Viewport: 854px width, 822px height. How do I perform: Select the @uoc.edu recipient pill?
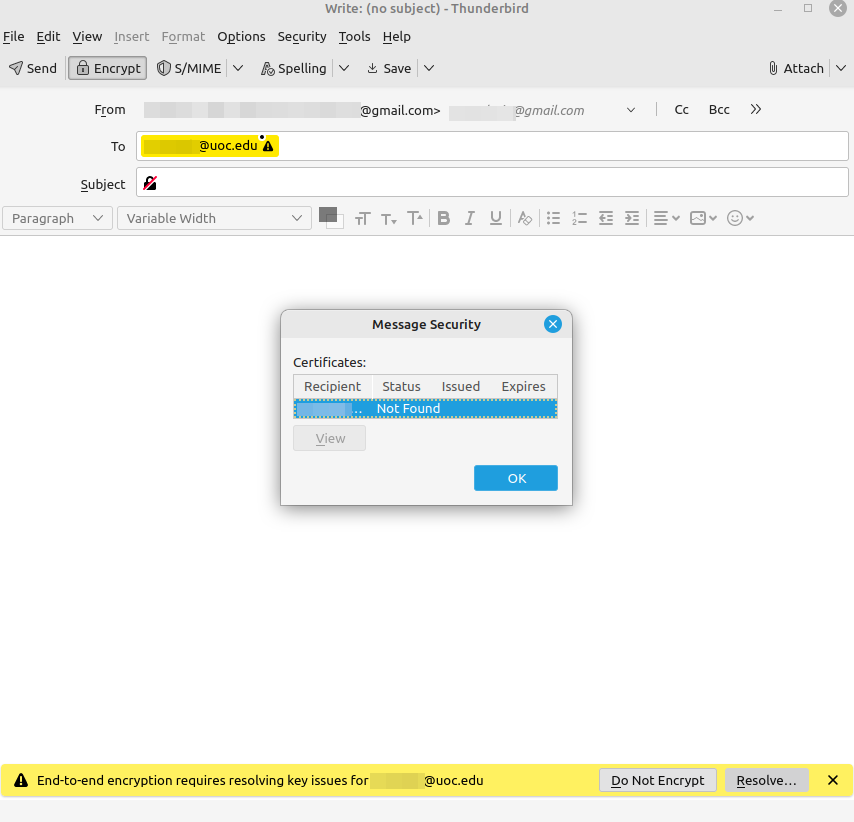pyautogui.click(x=210, y=146)
